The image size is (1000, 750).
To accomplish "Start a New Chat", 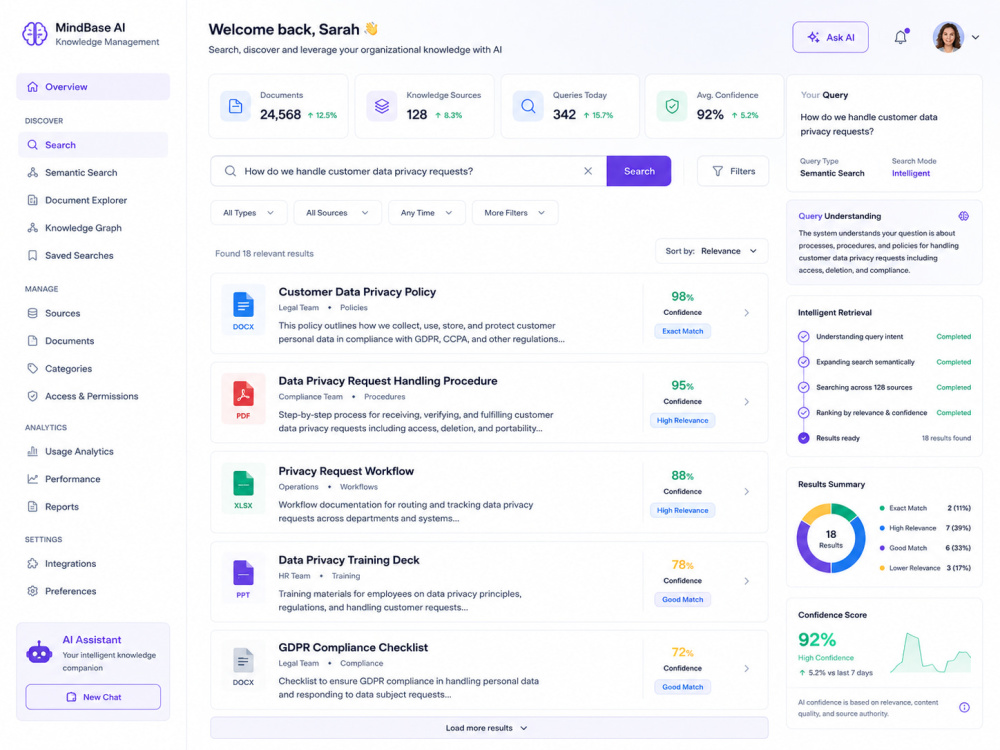I will point(93,697).
